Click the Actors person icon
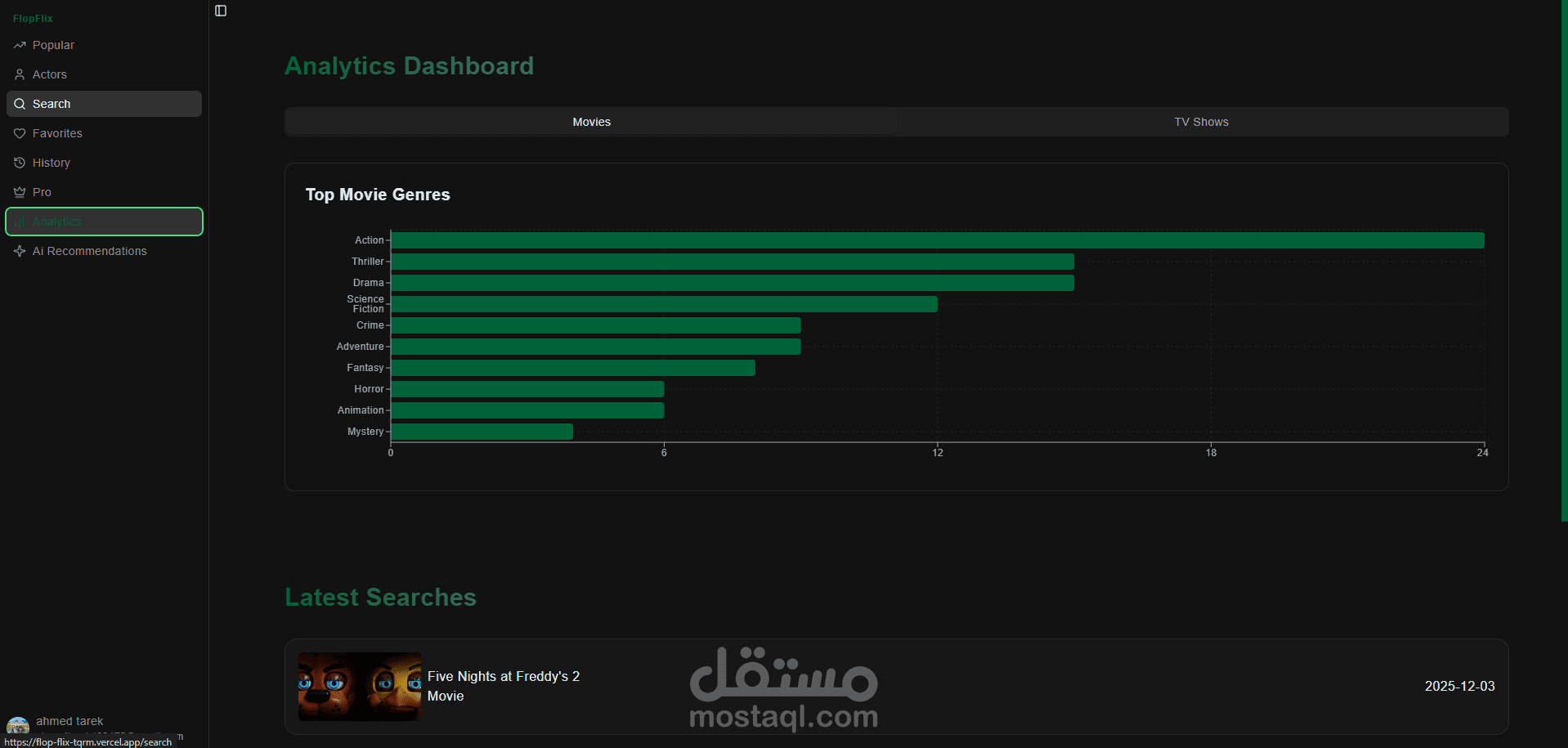The width and height of the screenshot is (1568, 748). 20,74
